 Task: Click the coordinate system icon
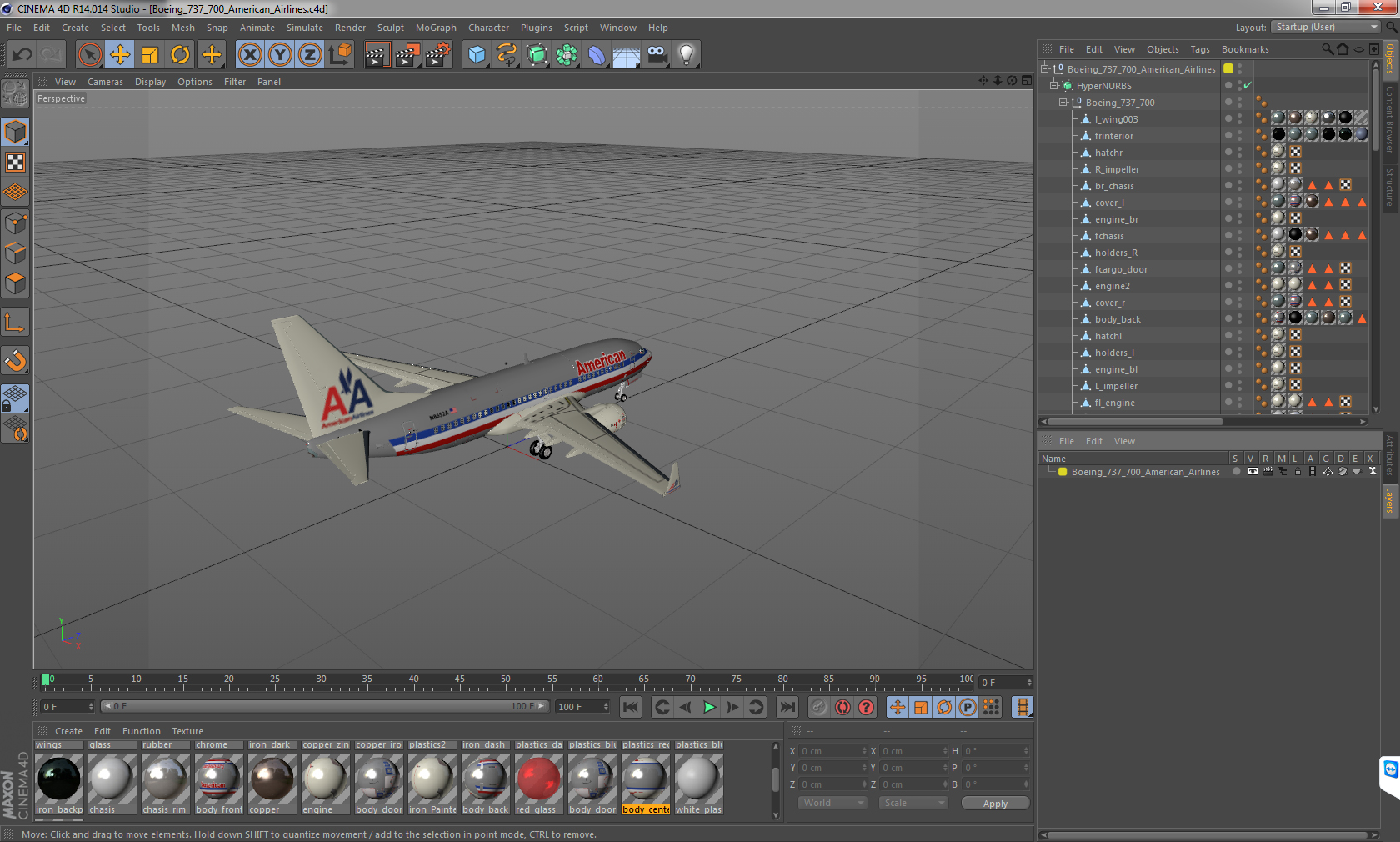pyautogui.click(x=340, y=55)
